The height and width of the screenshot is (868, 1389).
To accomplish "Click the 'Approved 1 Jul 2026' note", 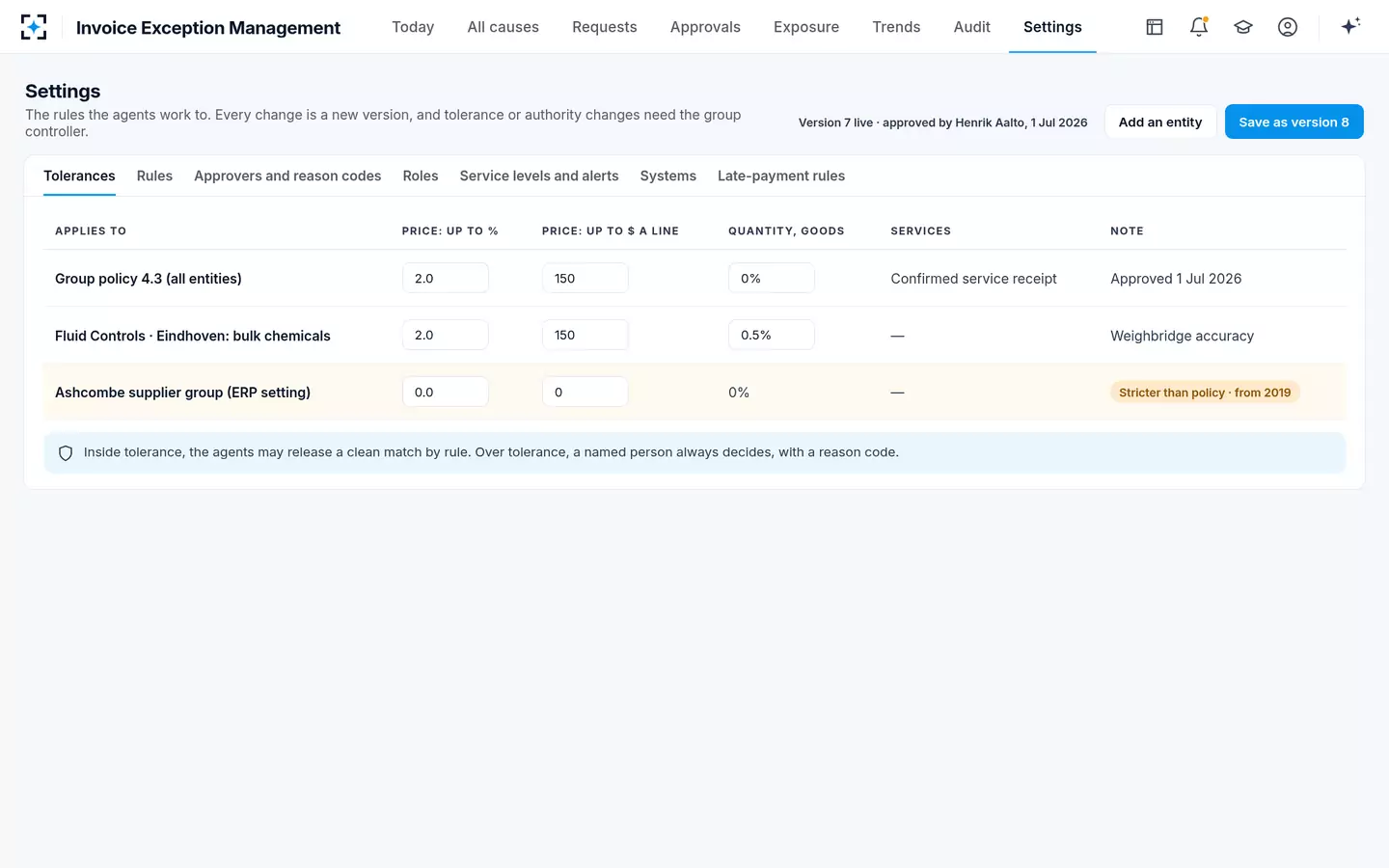I will click(1176, 279).
